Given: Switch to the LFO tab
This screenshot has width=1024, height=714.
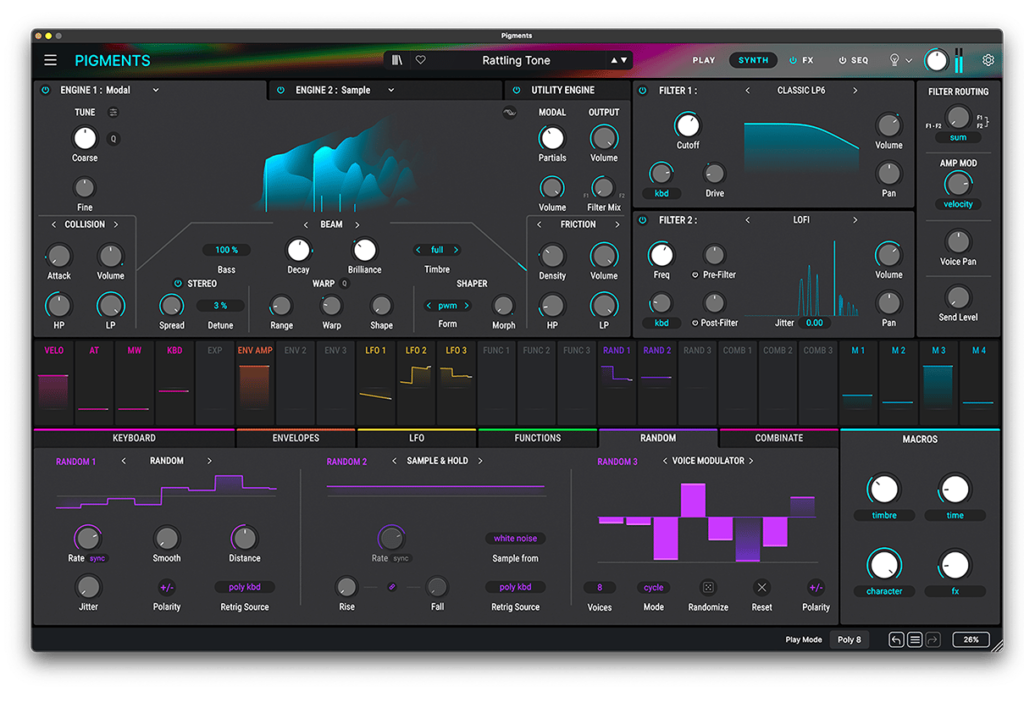Looking at the screenshot, I should pyautogui.click(x=417, y=438).
